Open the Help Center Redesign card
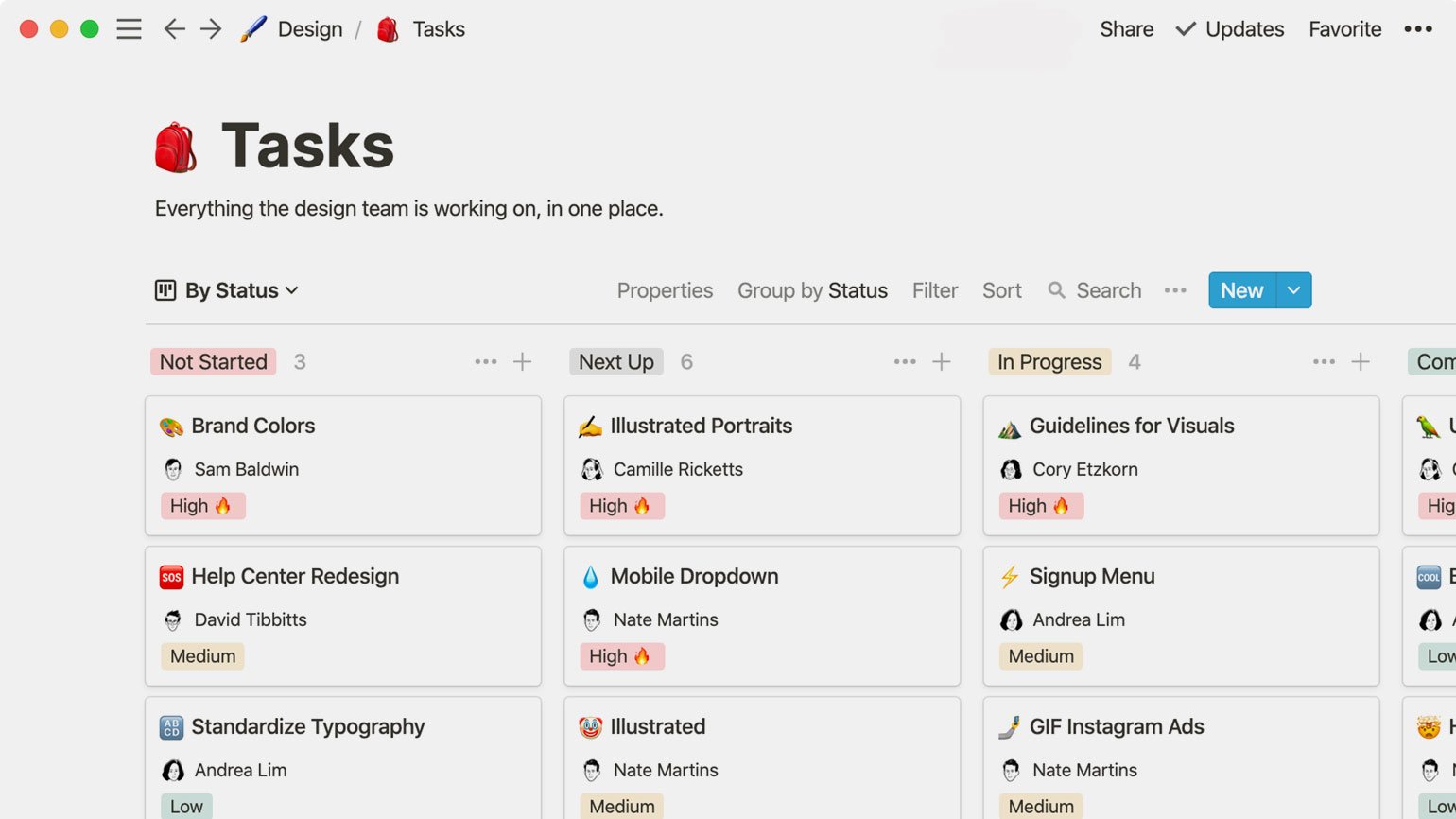1456x819 pixels. click(343, 616)
